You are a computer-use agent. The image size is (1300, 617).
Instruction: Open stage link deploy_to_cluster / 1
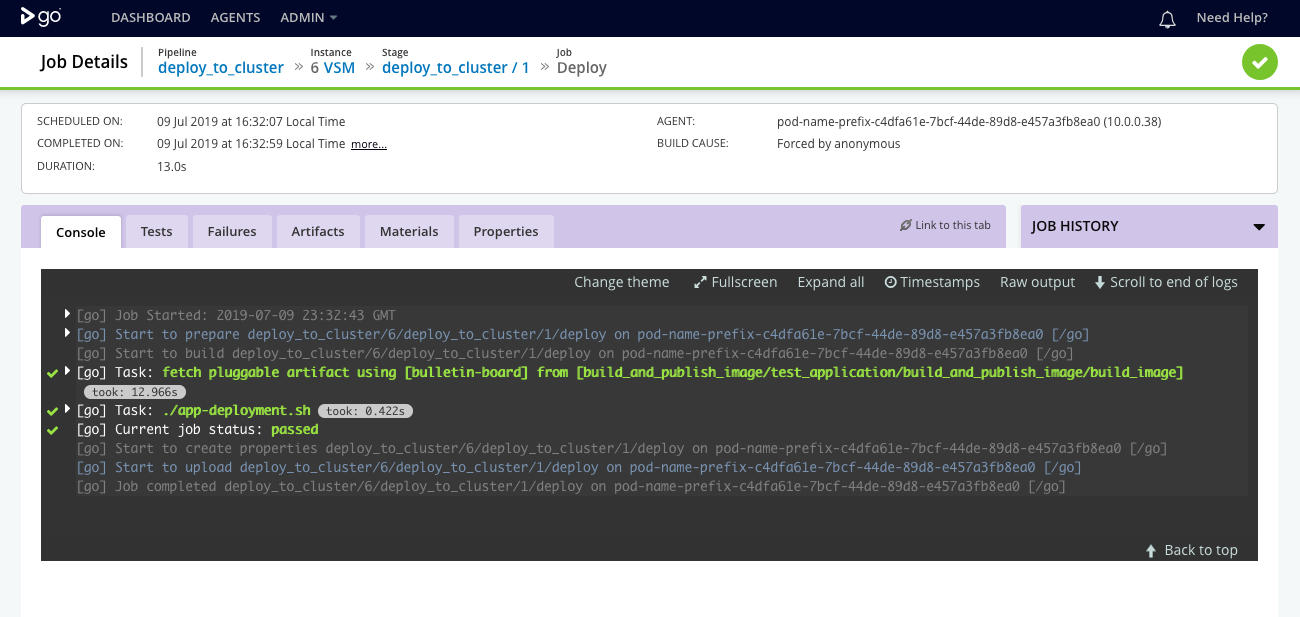pos(456,68)
